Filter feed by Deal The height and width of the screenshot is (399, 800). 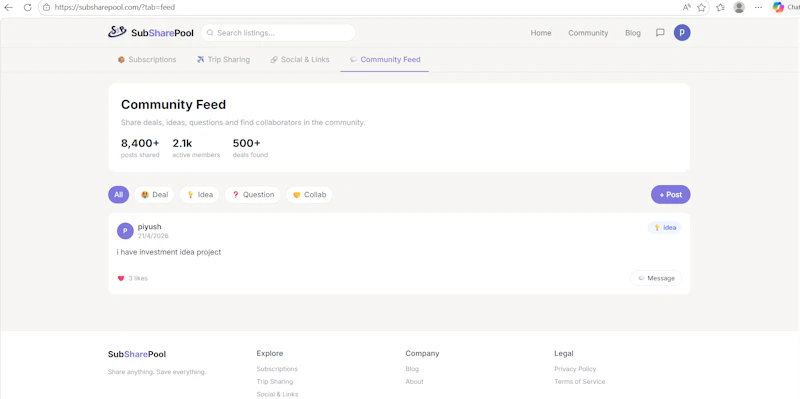pyautogui.click(x=154, y=194)
